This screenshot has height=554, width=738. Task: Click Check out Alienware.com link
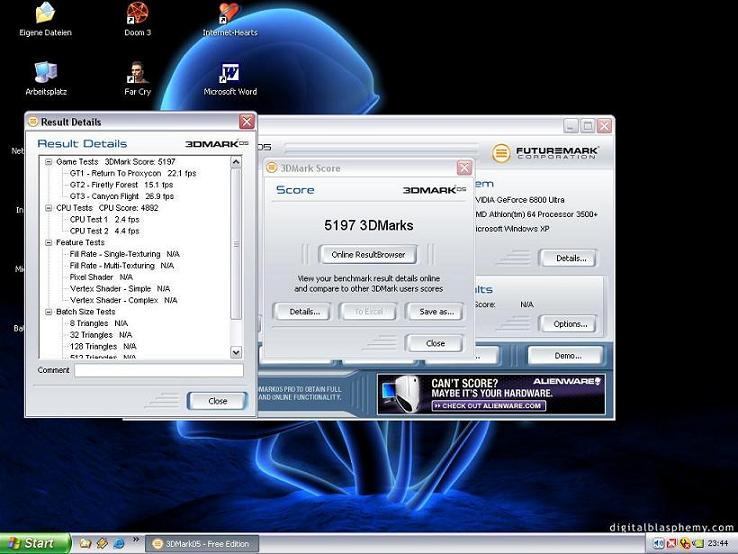pos(489,406)
